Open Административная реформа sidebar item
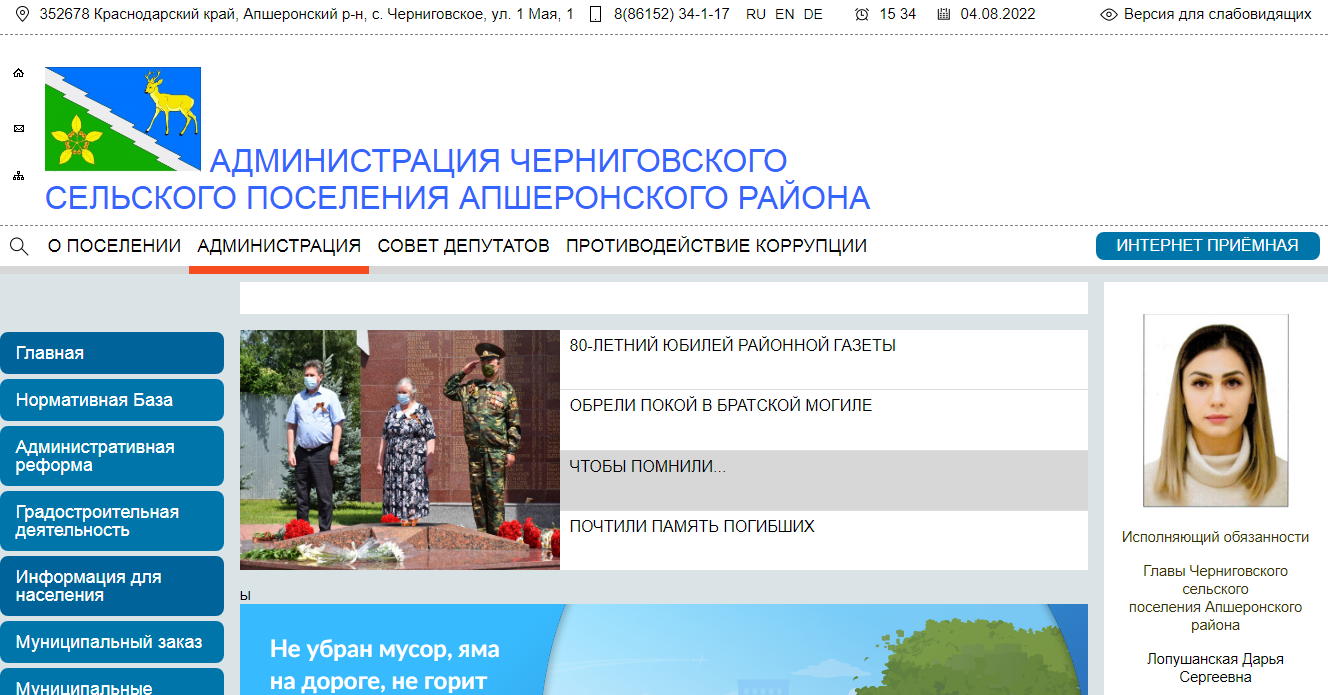Screen dimensions: 1328x695 pos(112,456)
